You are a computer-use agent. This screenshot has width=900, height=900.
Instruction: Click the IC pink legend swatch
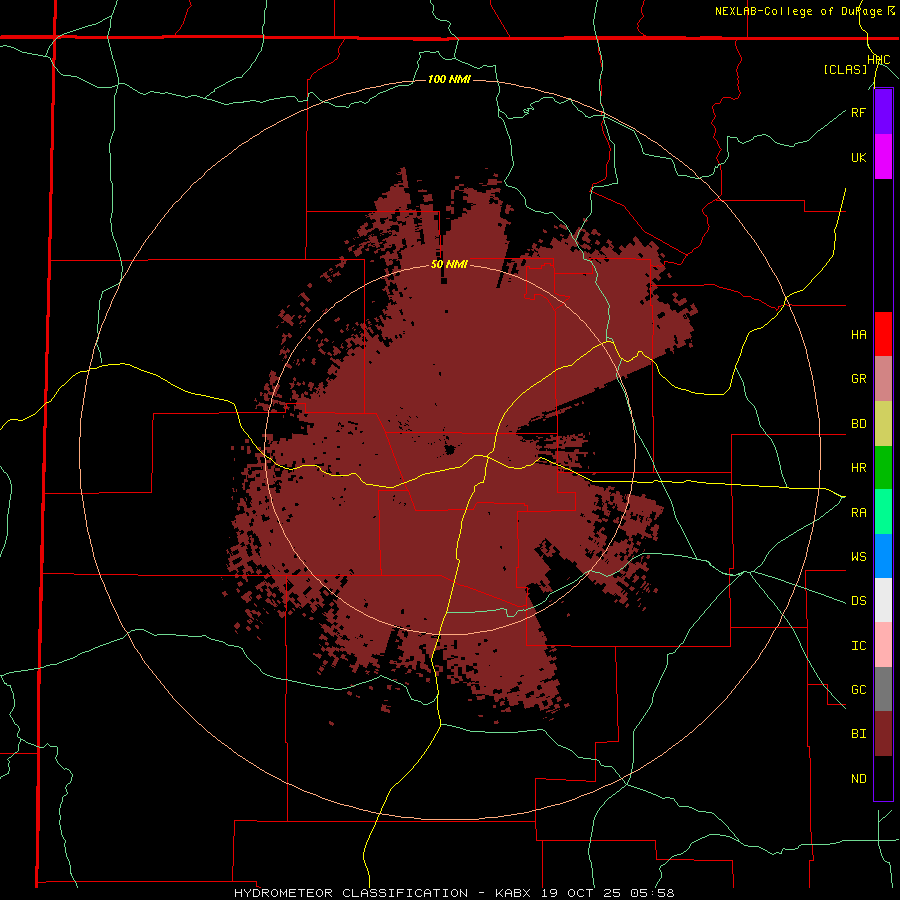(883, 645)
